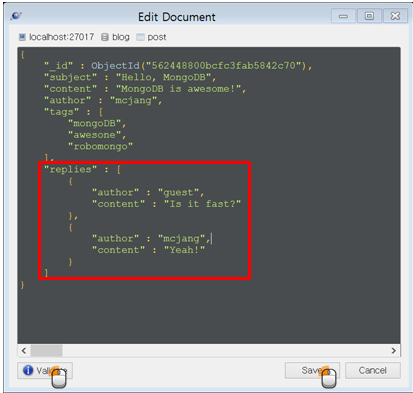Click the "tags" key line
Viewport: 413px width, 393px height.
73,112
